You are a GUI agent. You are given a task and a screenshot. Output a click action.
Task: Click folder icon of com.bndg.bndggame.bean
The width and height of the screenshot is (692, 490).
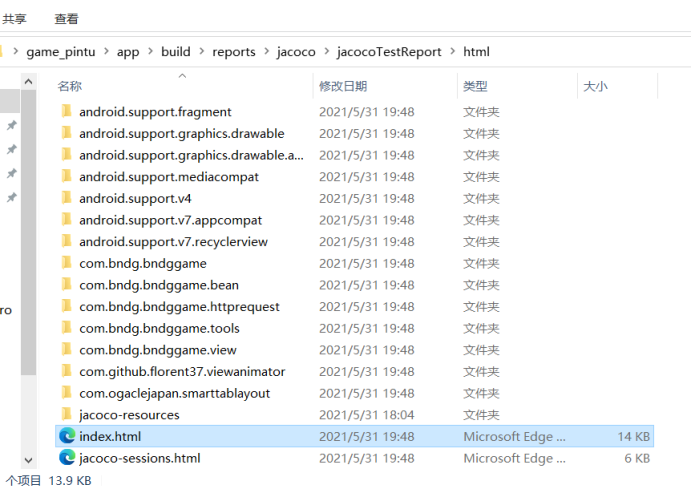(67, 284)
